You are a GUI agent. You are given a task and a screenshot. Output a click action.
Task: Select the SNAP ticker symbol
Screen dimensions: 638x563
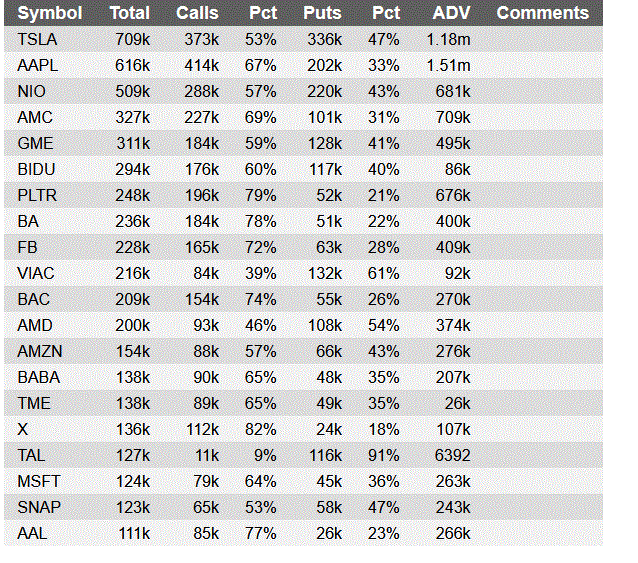point(39,507)
